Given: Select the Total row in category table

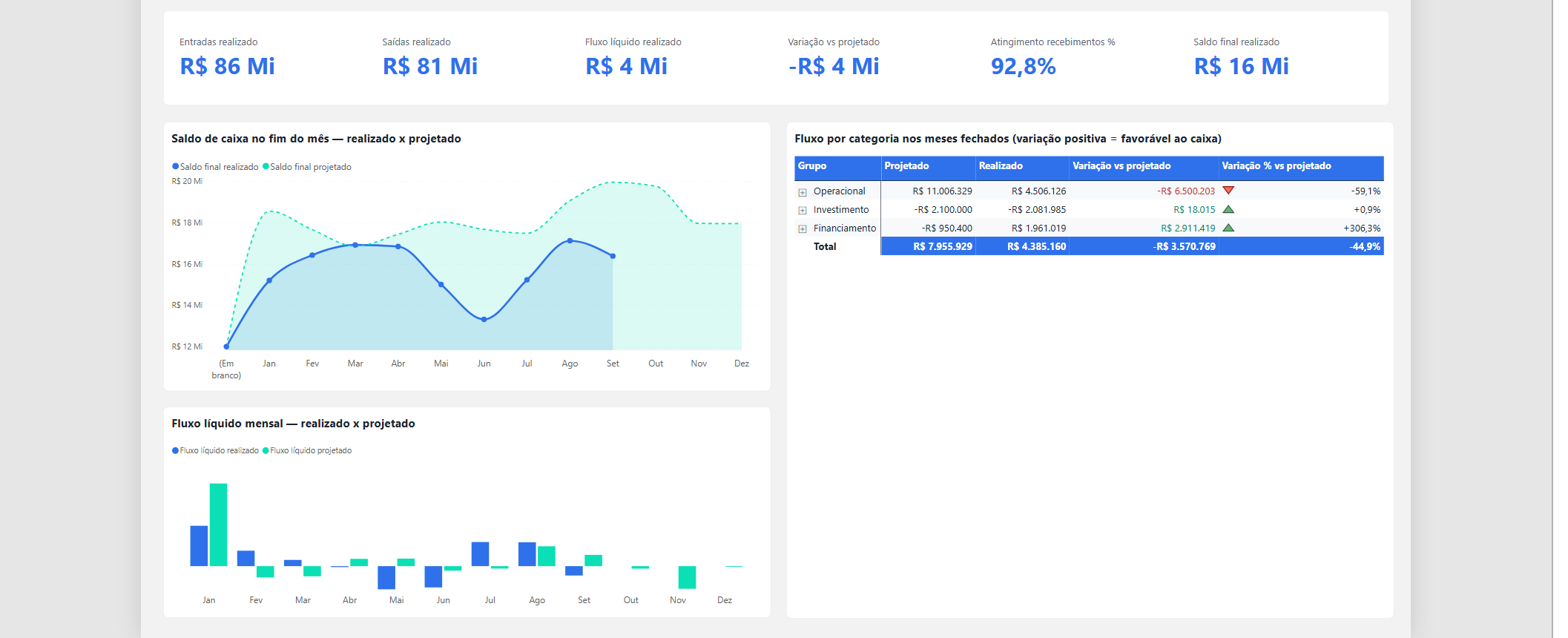Looking at the screenshot, I should click(1089, 246).
